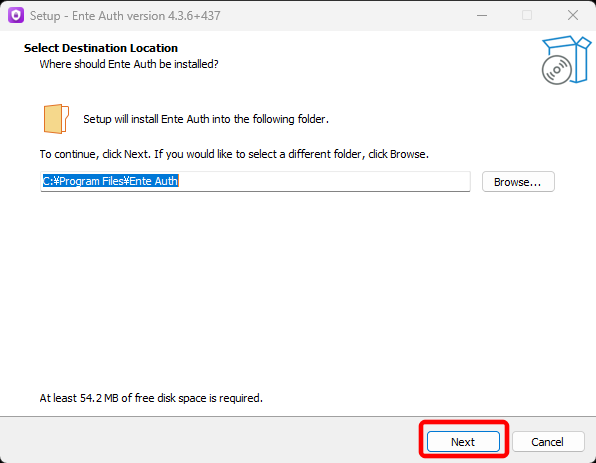Click the blank white area below the path field
596x463 pixels.
tap(296, 289)
